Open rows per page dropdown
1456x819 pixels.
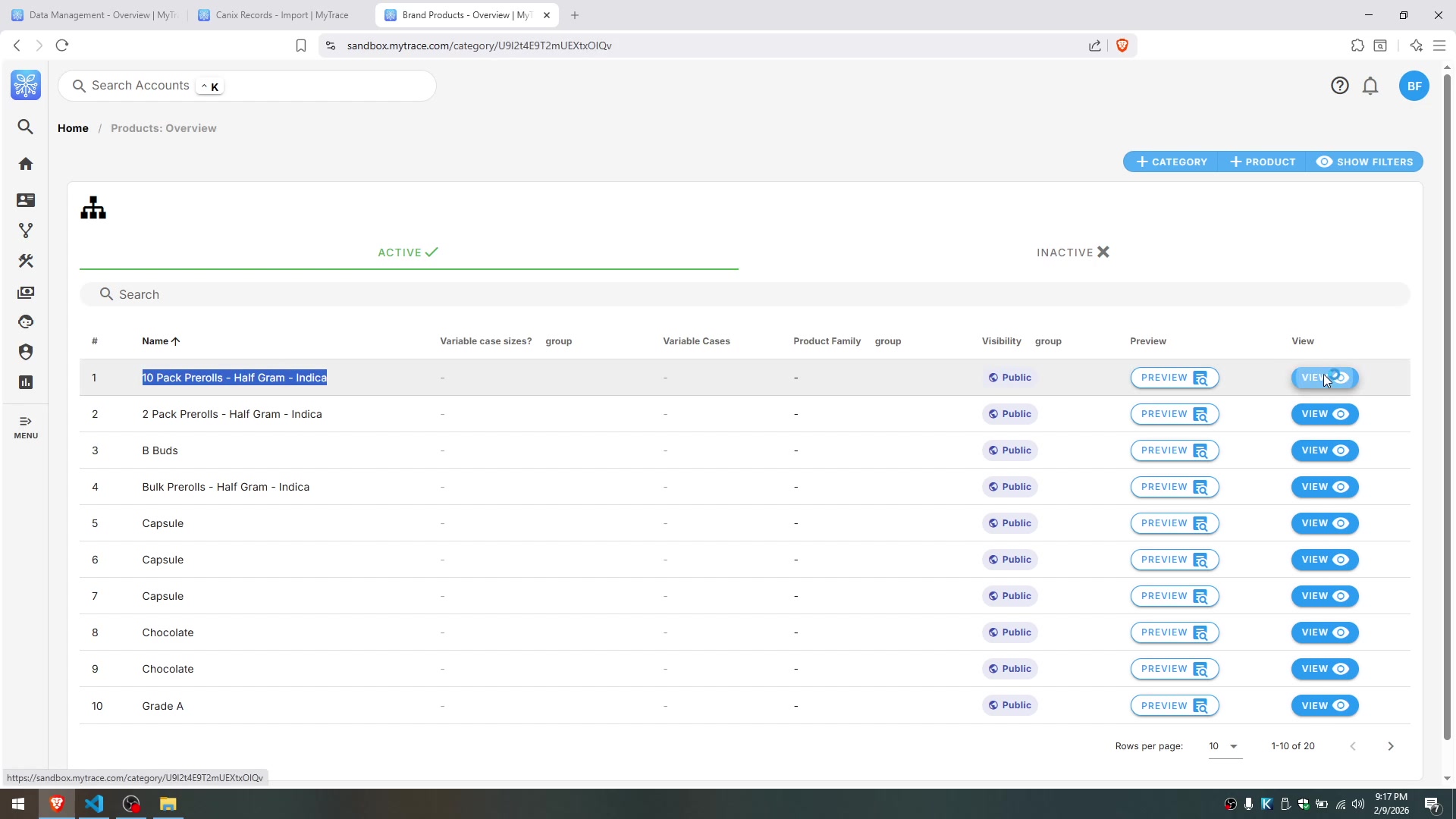1224,746
